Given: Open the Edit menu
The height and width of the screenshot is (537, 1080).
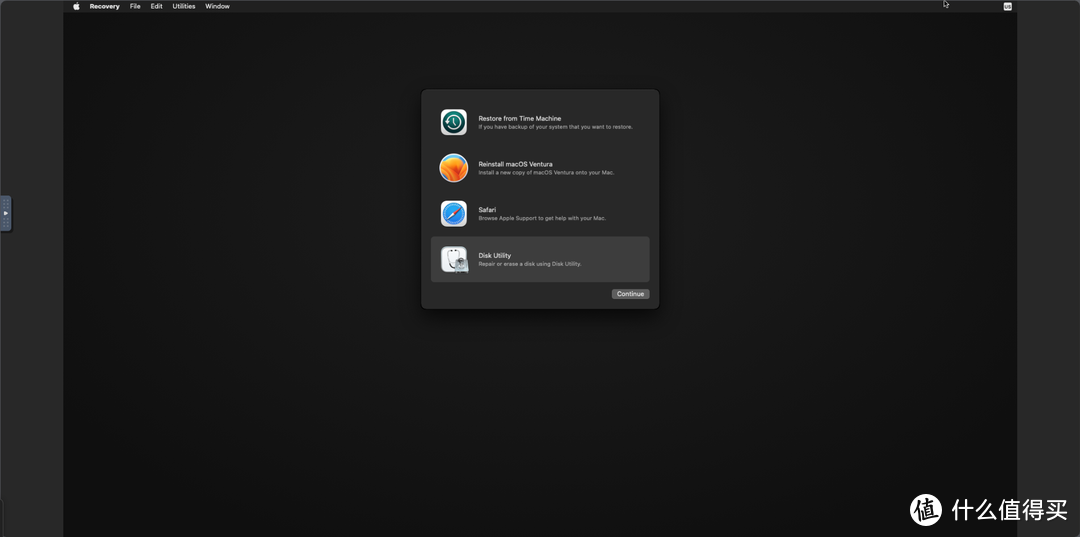Looking at the screenshot, I should 156,6.
